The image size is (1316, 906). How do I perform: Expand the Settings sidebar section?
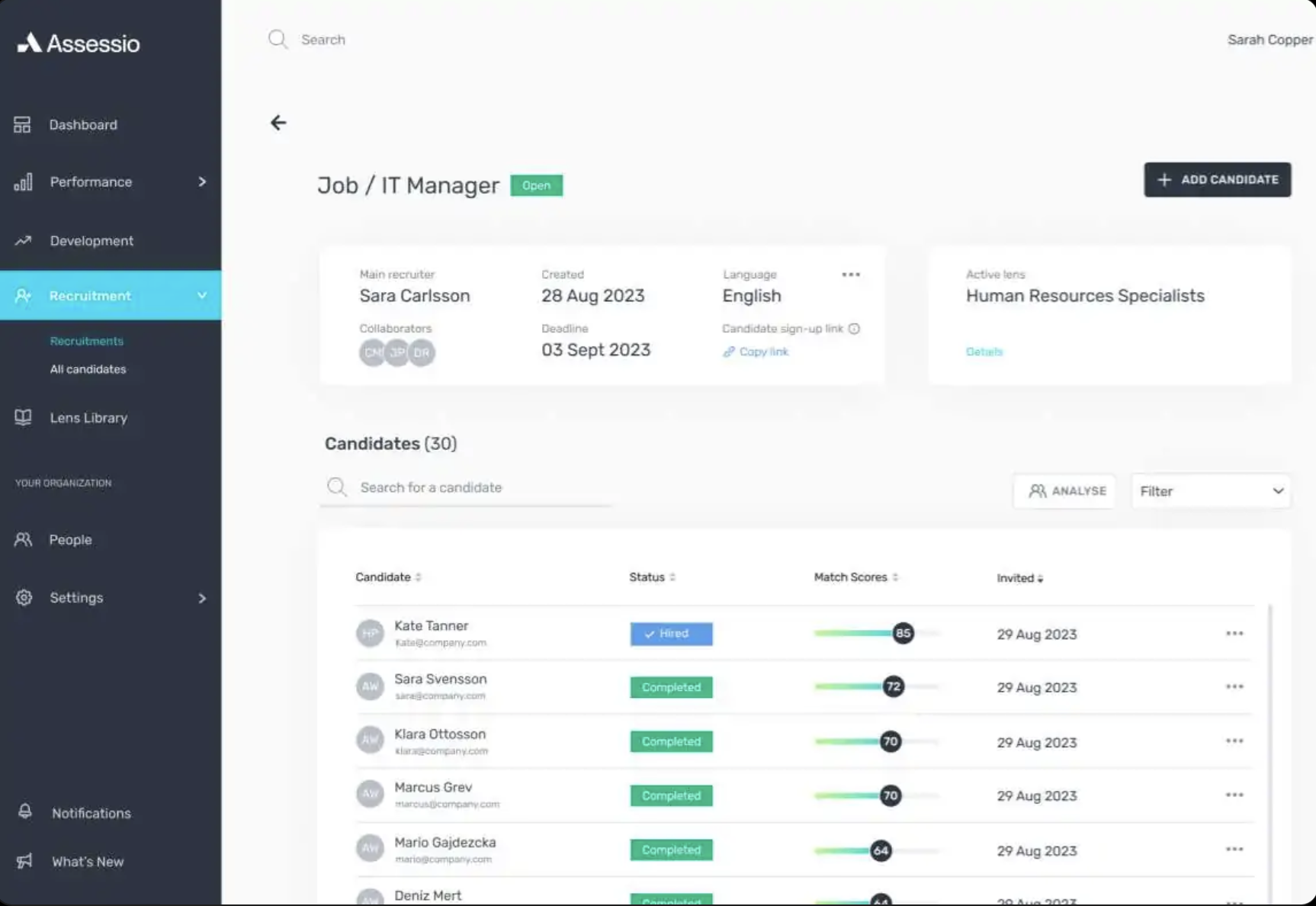click(201, 598)
